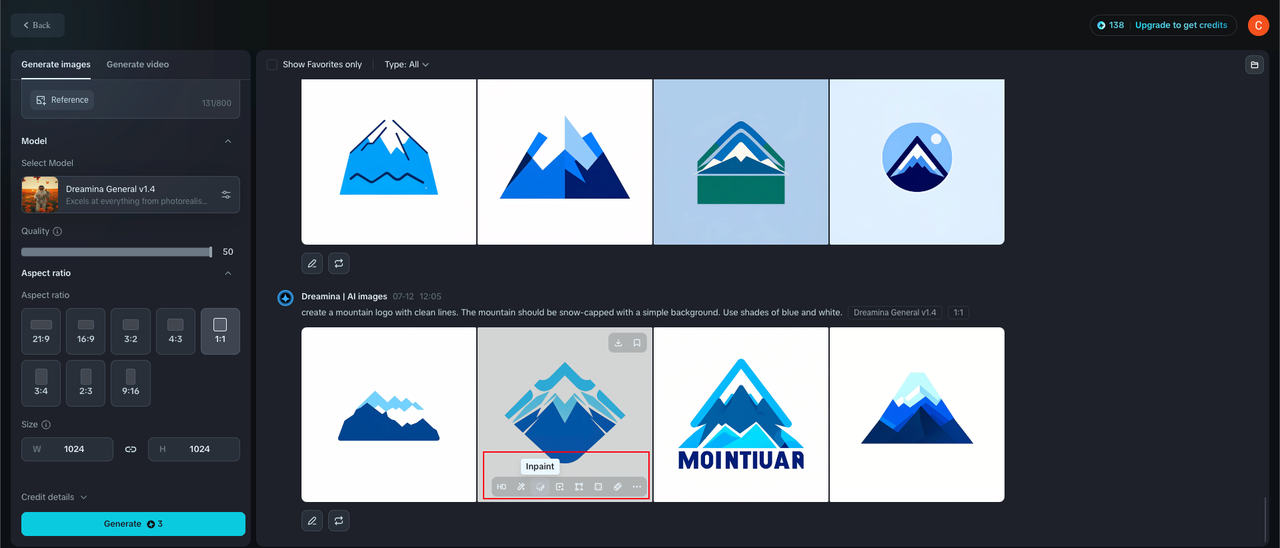The height and width of the screenshot is (548, 1280).
Task: Click the generate video from image icon
Action: pos(560,487)
